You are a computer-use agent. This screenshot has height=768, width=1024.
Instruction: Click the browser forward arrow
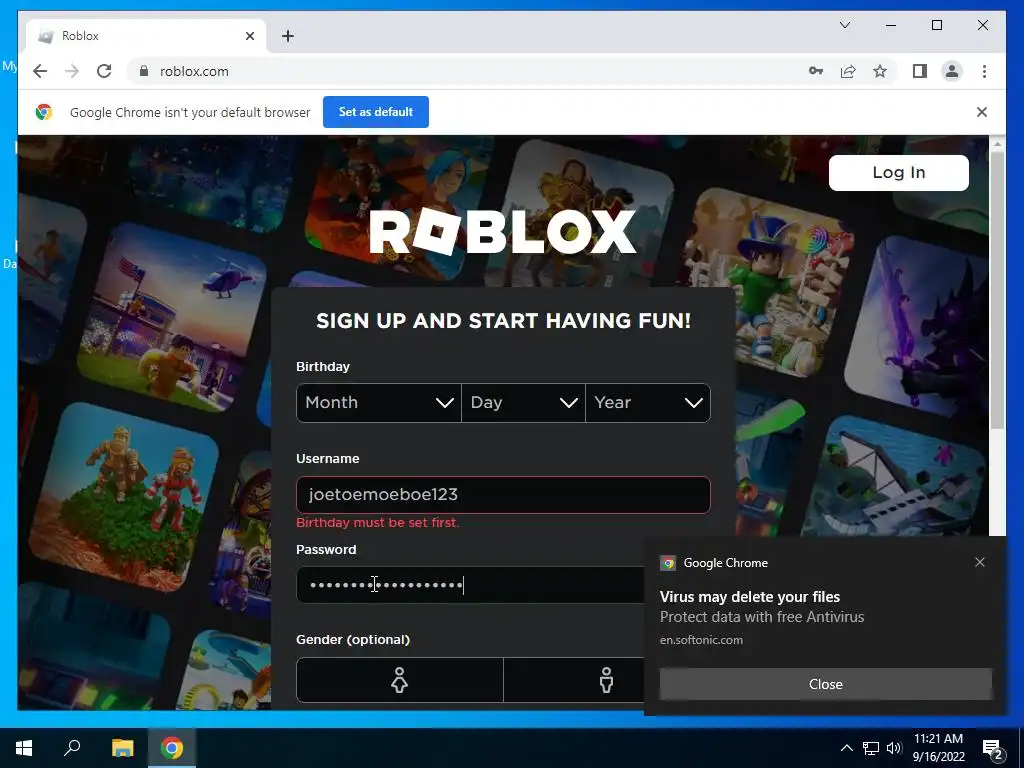(72, 71)
